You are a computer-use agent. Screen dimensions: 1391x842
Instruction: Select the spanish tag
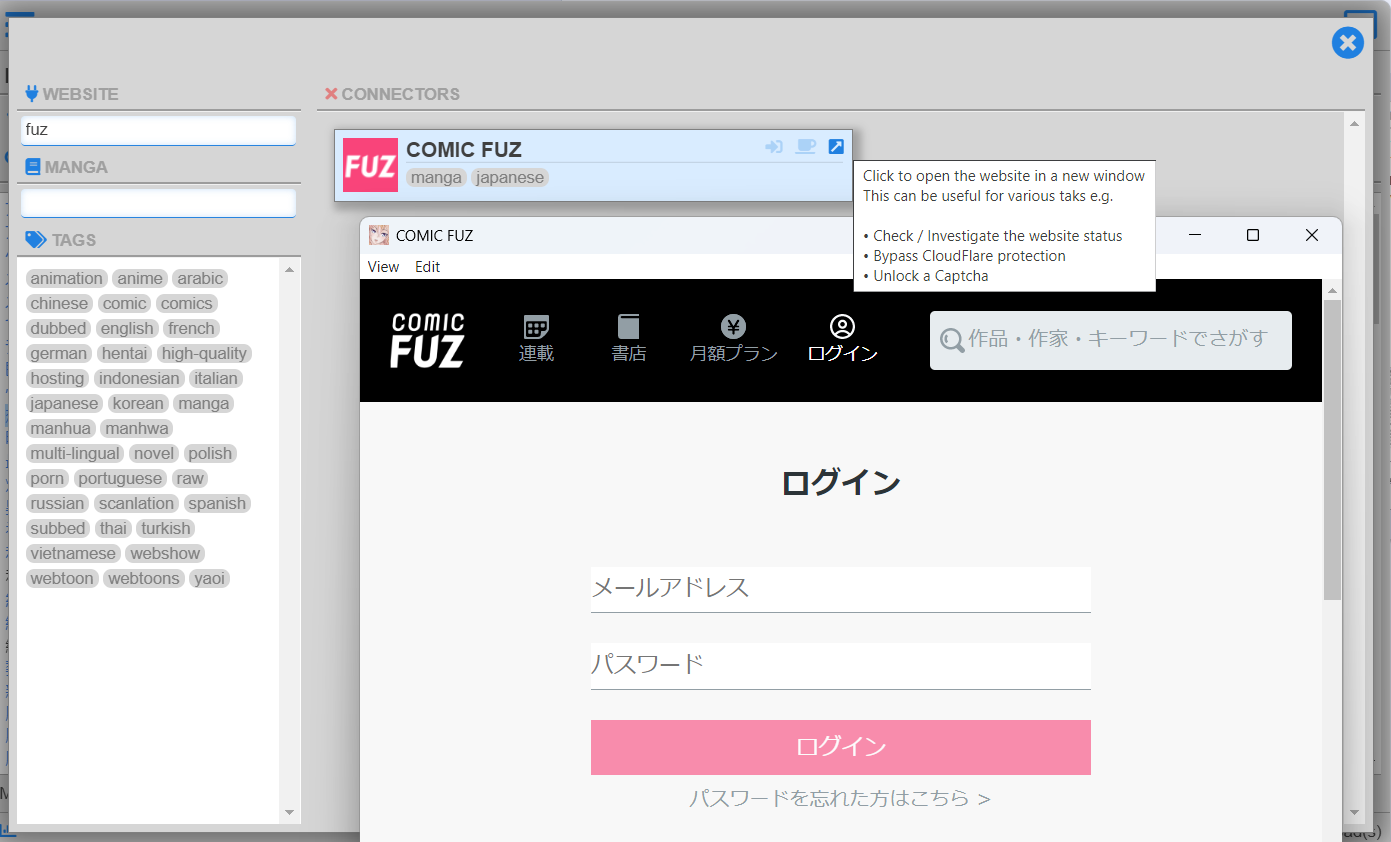[x=217, y=503]
